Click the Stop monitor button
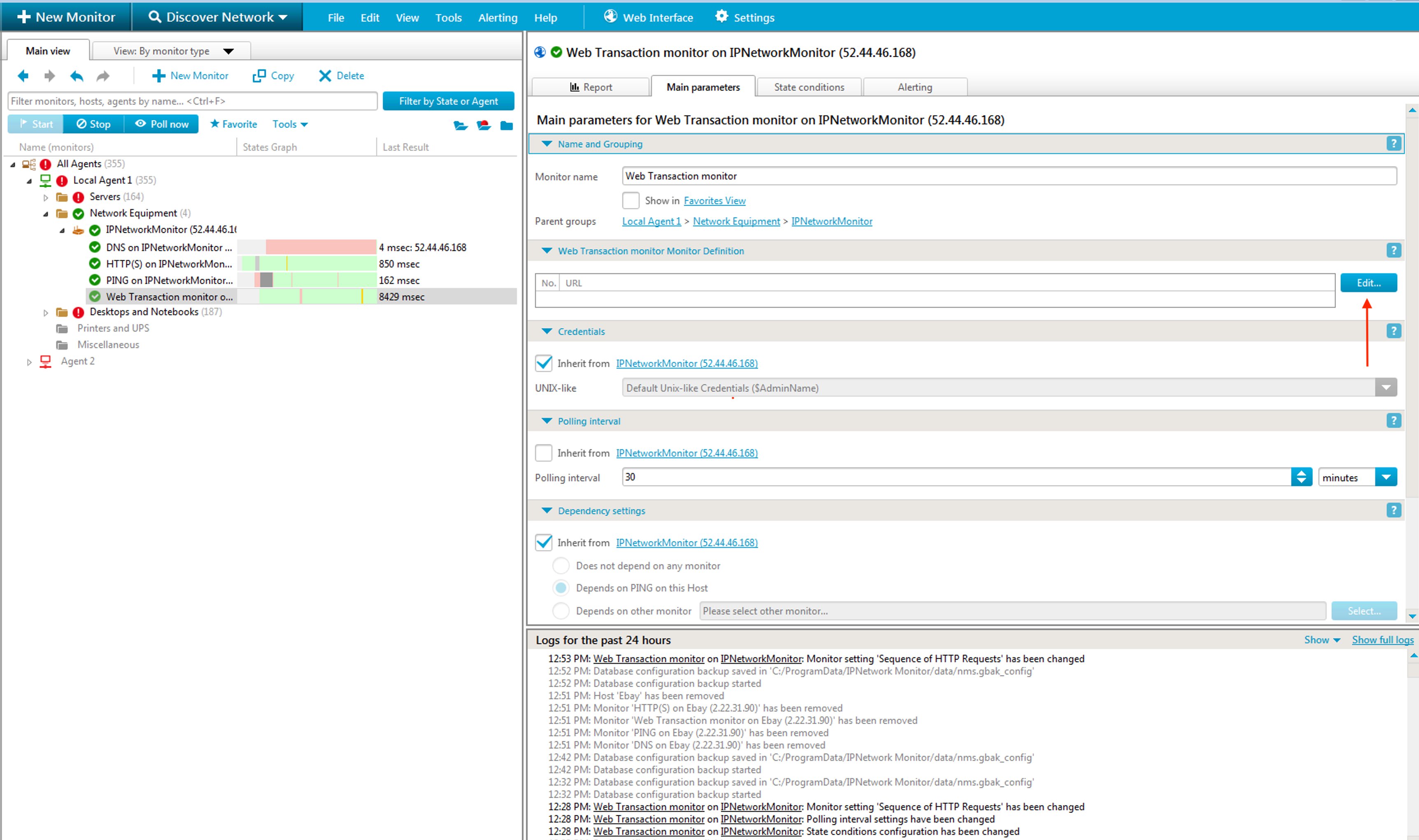 coord(93,124)
